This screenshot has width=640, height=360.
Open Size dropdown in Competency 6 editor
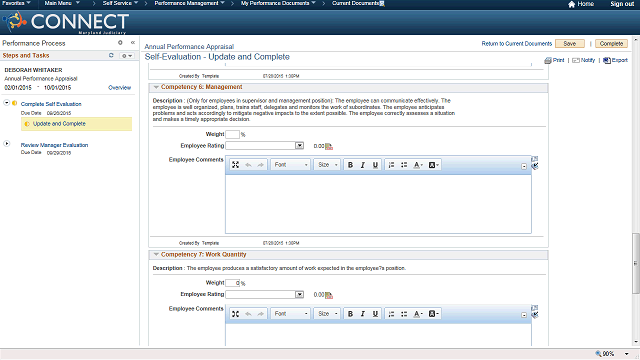tap(328, 165)
